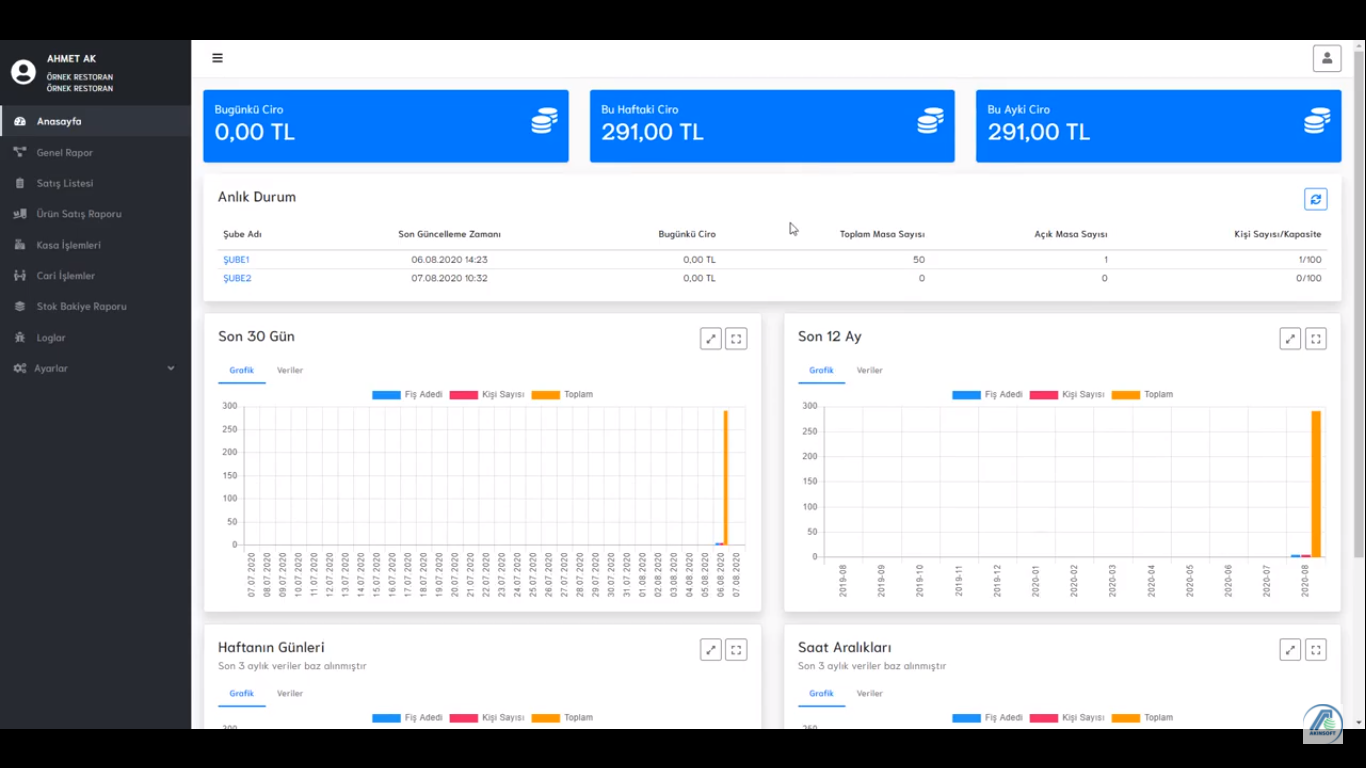Toggle Kişi Sayısı legend in Son 12 Ay
Image resolution: width=1366 pixels, height=768 pixels.
(1067, 394)
